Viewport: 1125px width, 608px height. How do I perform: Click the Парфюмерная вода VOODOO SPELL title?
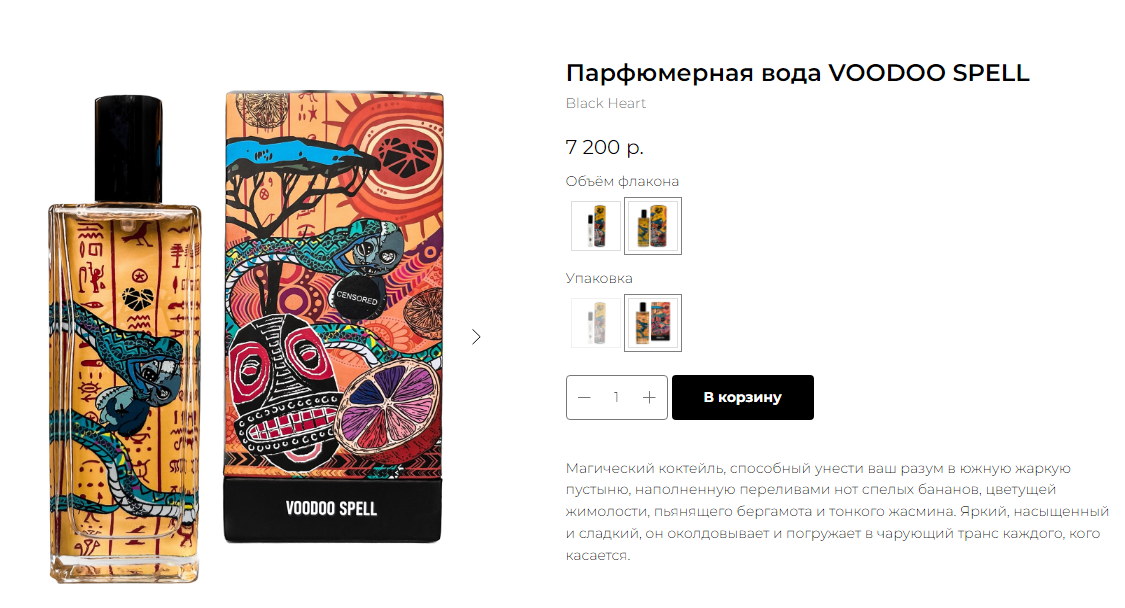click(797, 73)
